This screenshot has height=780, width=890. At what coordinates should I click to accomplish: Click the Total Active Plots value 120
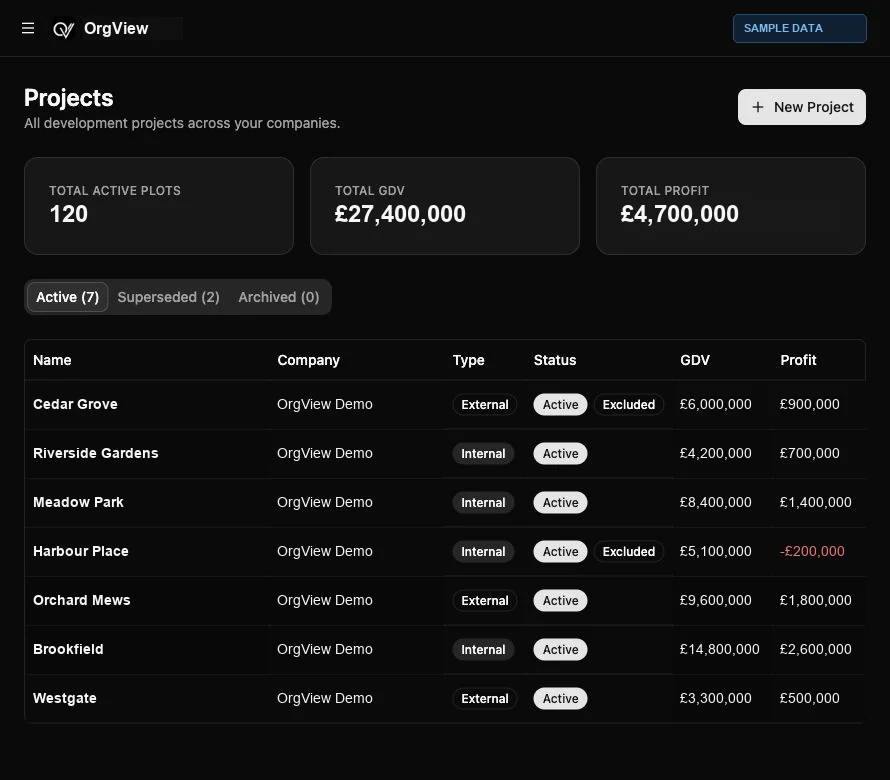(69, 214)
